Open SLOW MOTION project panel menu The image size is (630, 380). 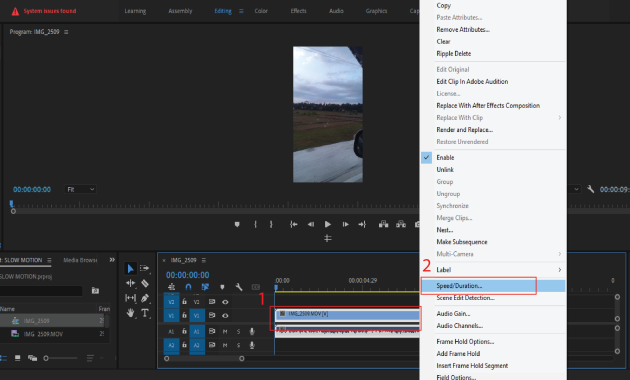click(x=49, y=260)
